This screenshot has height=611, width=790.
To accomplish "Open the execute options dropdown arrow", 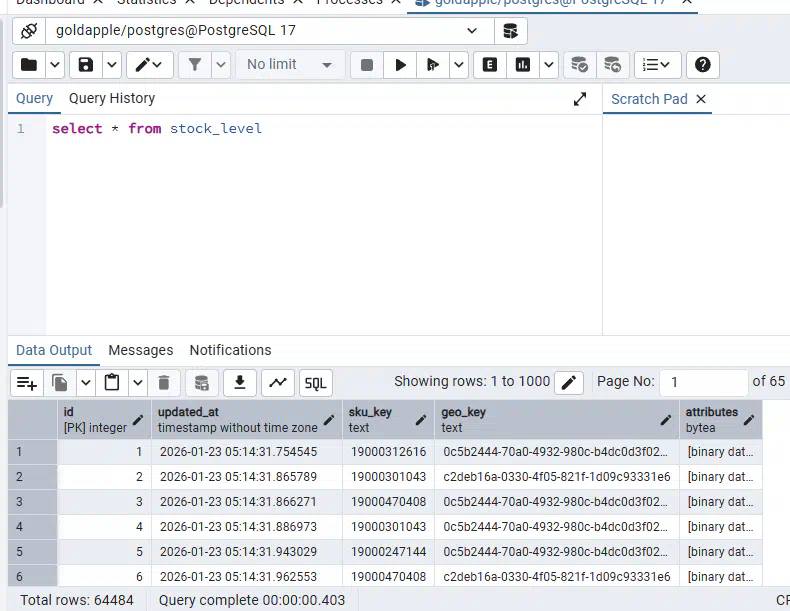I will (459, 65).
